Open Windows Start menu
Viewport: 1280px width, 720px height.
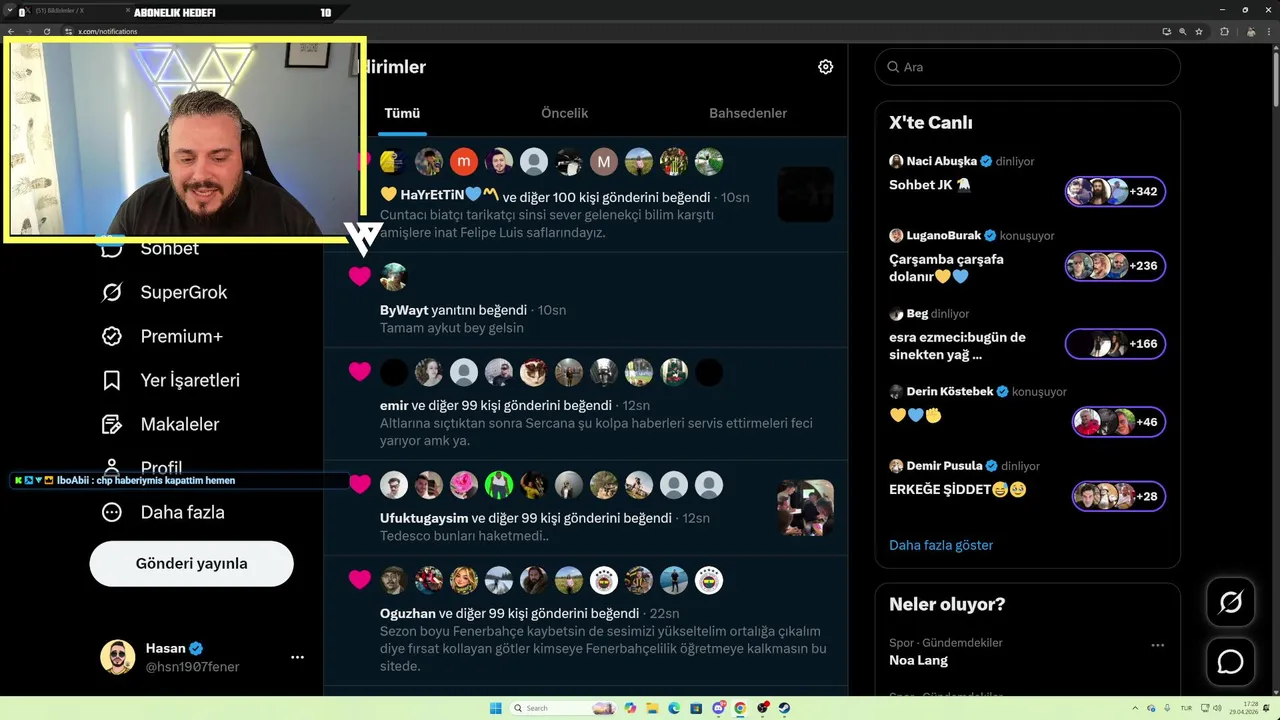pyautogui.click(x=496, y=708)
